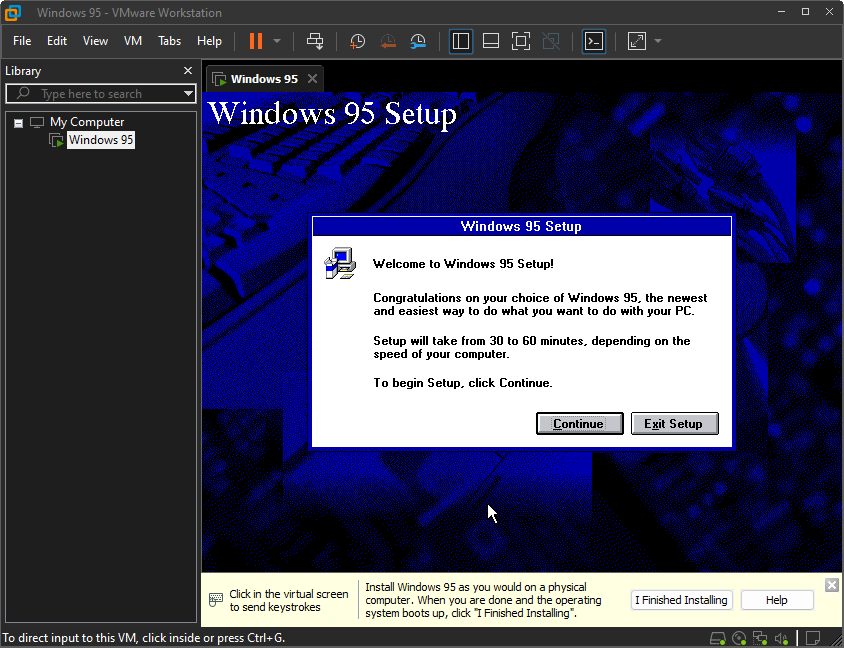Image resolution: width=844 pixels, height=648 pixels.
Task: Click the CD/DVD drive status icon
Action: click(x=740, y=638)
